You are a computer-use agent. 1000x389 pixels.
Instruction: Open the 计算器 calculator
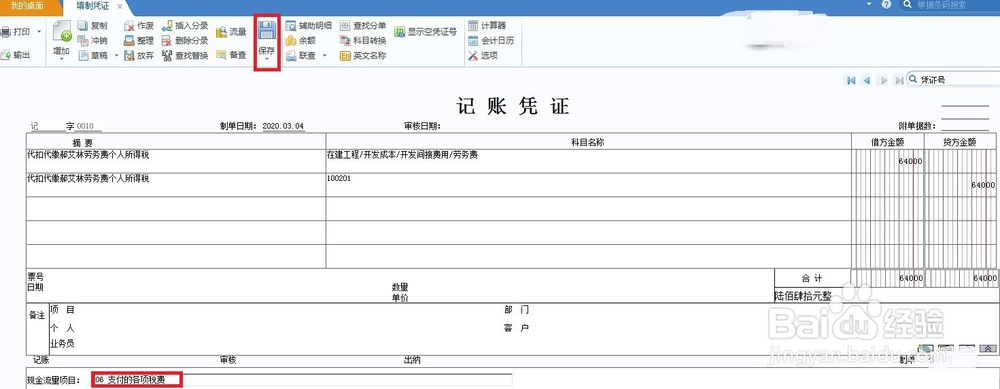click(487, 26)
